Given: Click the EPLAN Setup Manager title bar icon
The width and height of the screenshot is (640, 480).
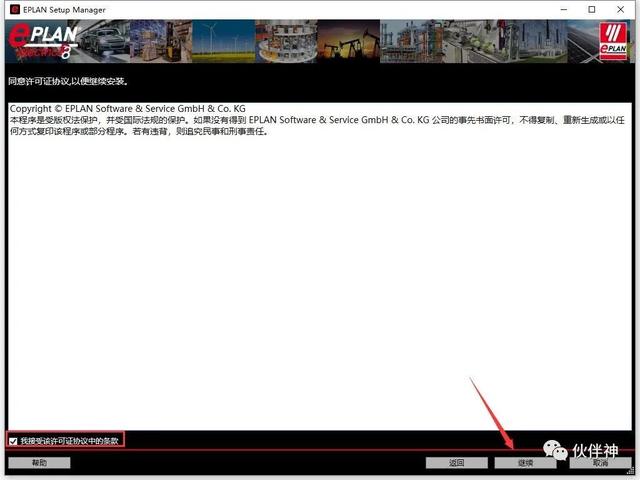Looking at the screenshot, I should 15,9.
